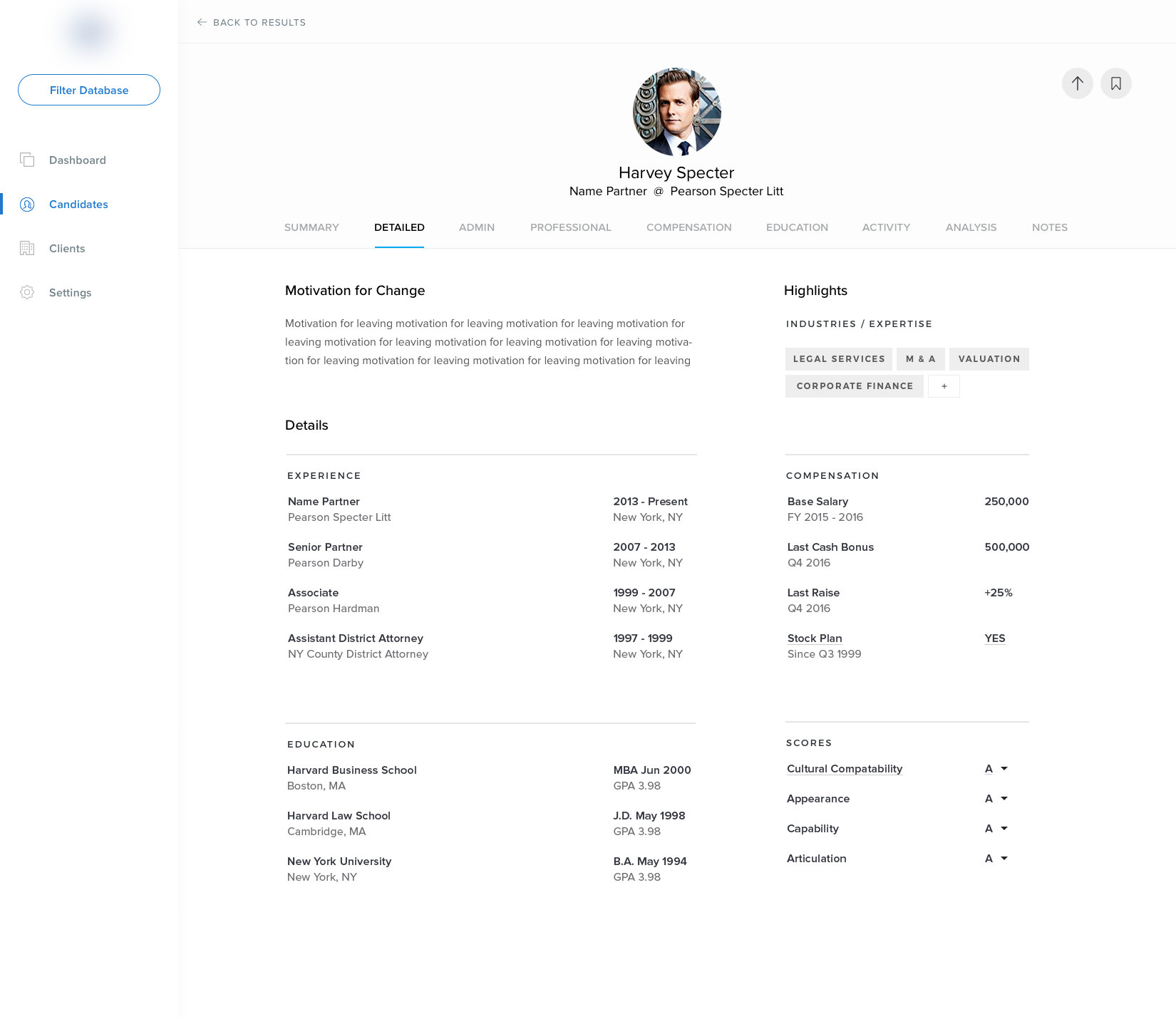Image resolution: width=1176 pixels, height=1019 pixels.
Task: Click Harvey Specter's profile photo
Action: 676,112
